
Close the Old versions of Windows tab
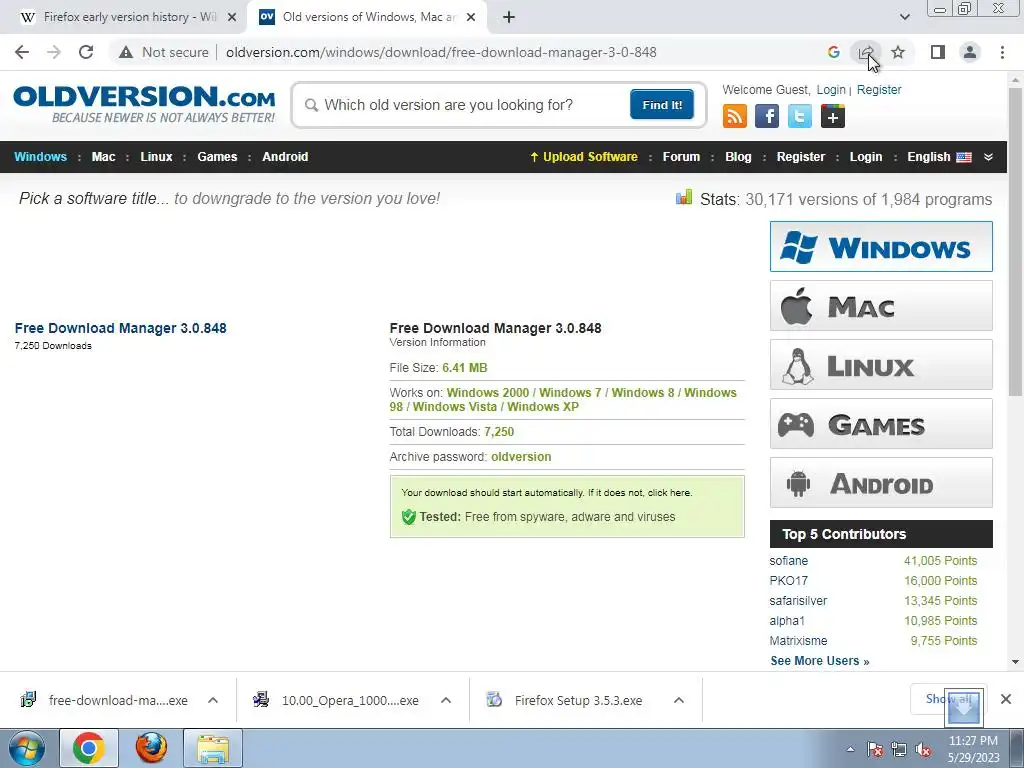coord(472,17)
